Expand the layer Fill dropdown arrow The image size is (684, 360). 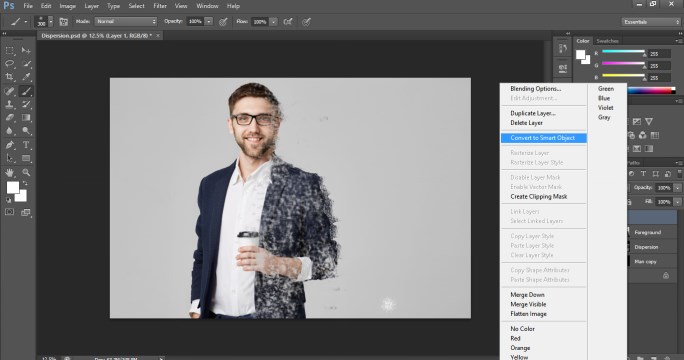tap(677, 202)
